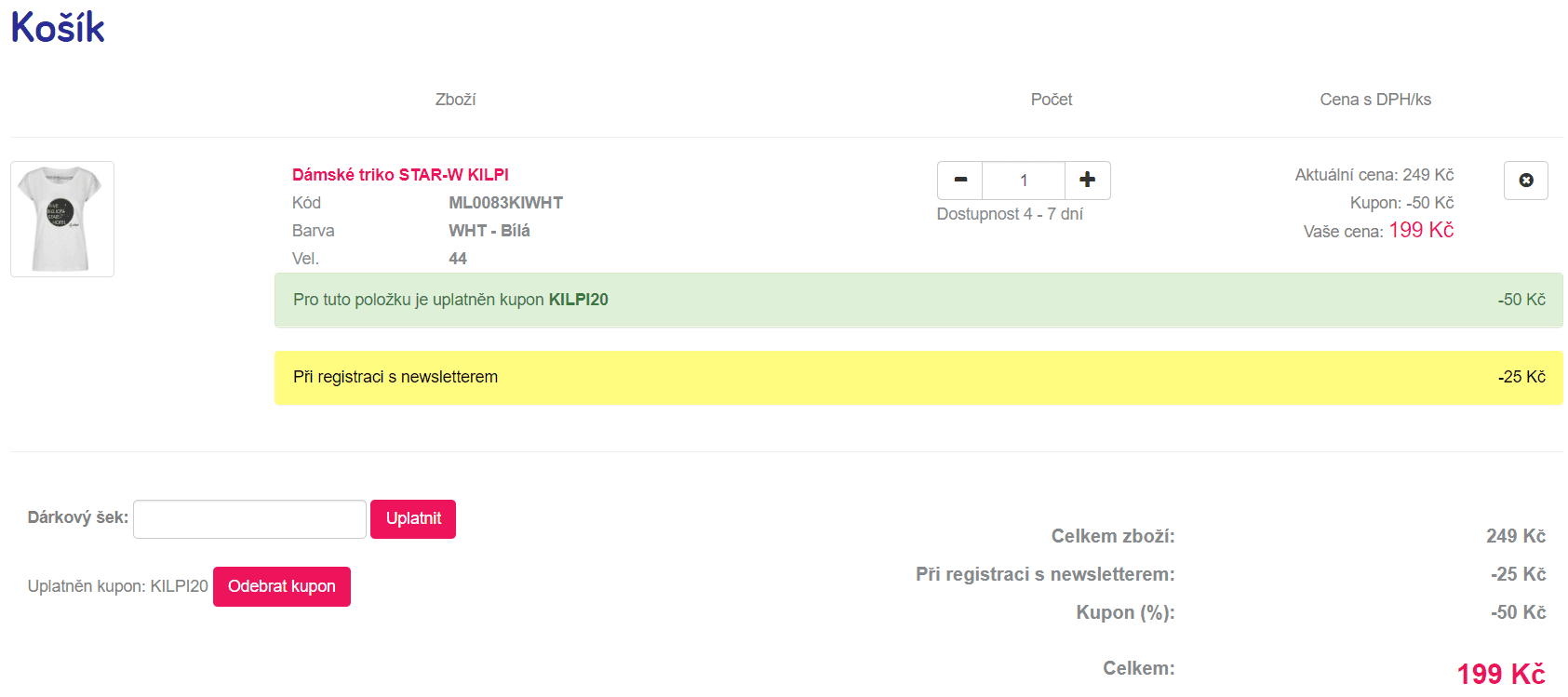Image resolution: width=1568 pixels, height=697 pixels.
Task: Click the Odebrat kupon button
Action: pos(282,586)
